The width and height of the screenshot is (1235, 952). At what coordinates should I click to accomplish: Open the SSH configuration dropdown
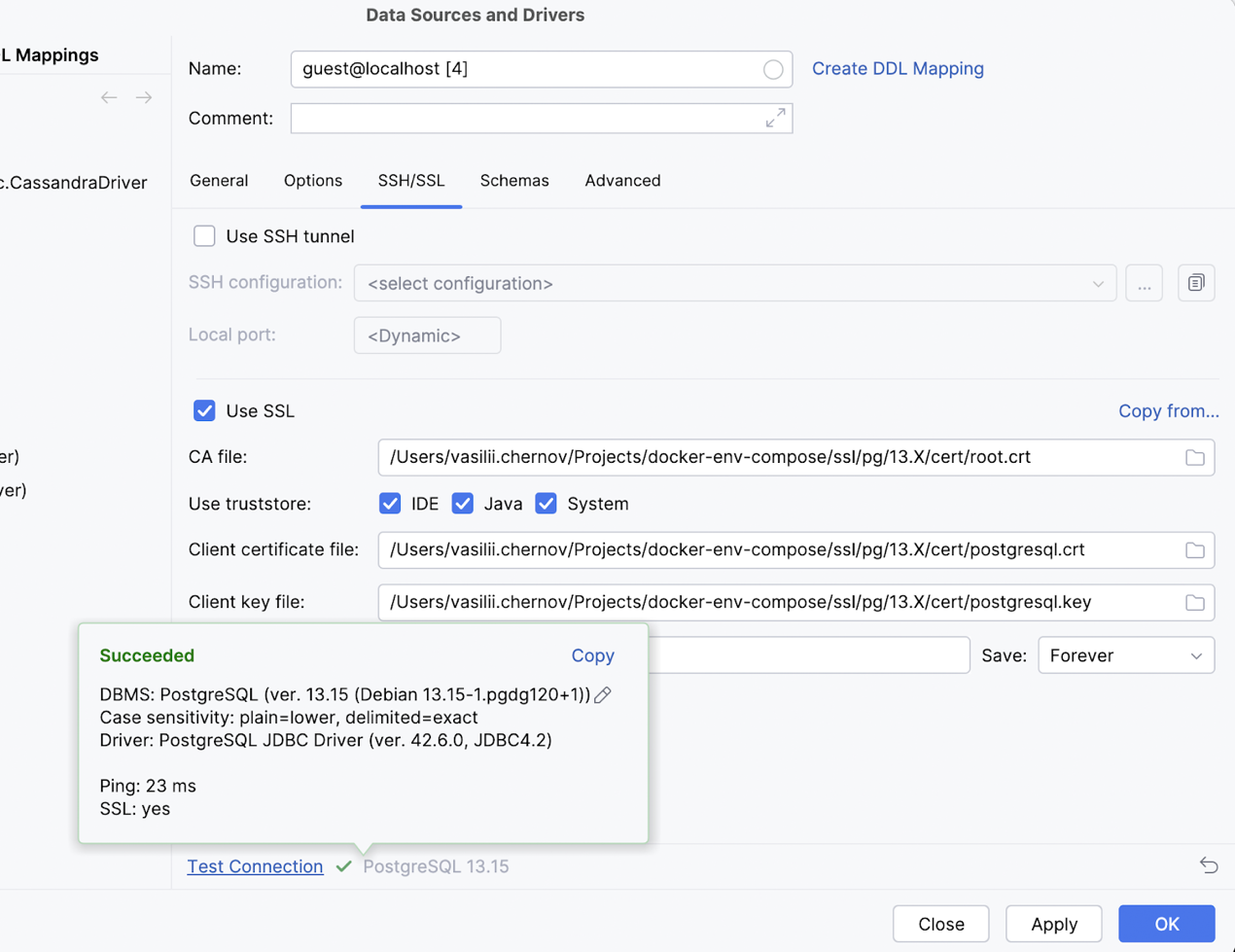[735, 283]
